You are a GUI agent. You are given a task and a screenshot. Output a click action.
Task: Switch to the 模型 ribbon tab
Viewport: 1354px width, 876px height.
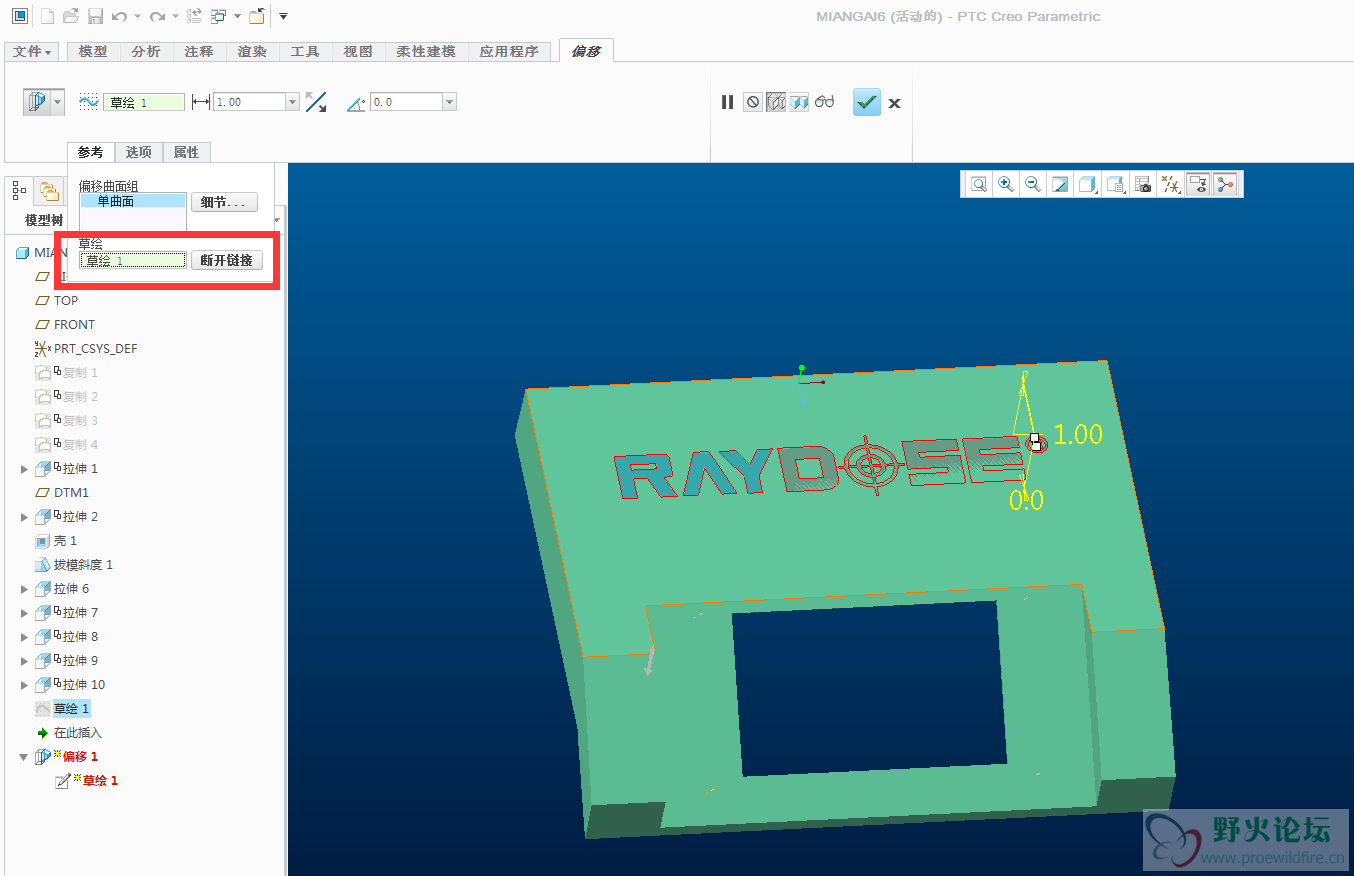pyautogui.click(x=93, y=51)
